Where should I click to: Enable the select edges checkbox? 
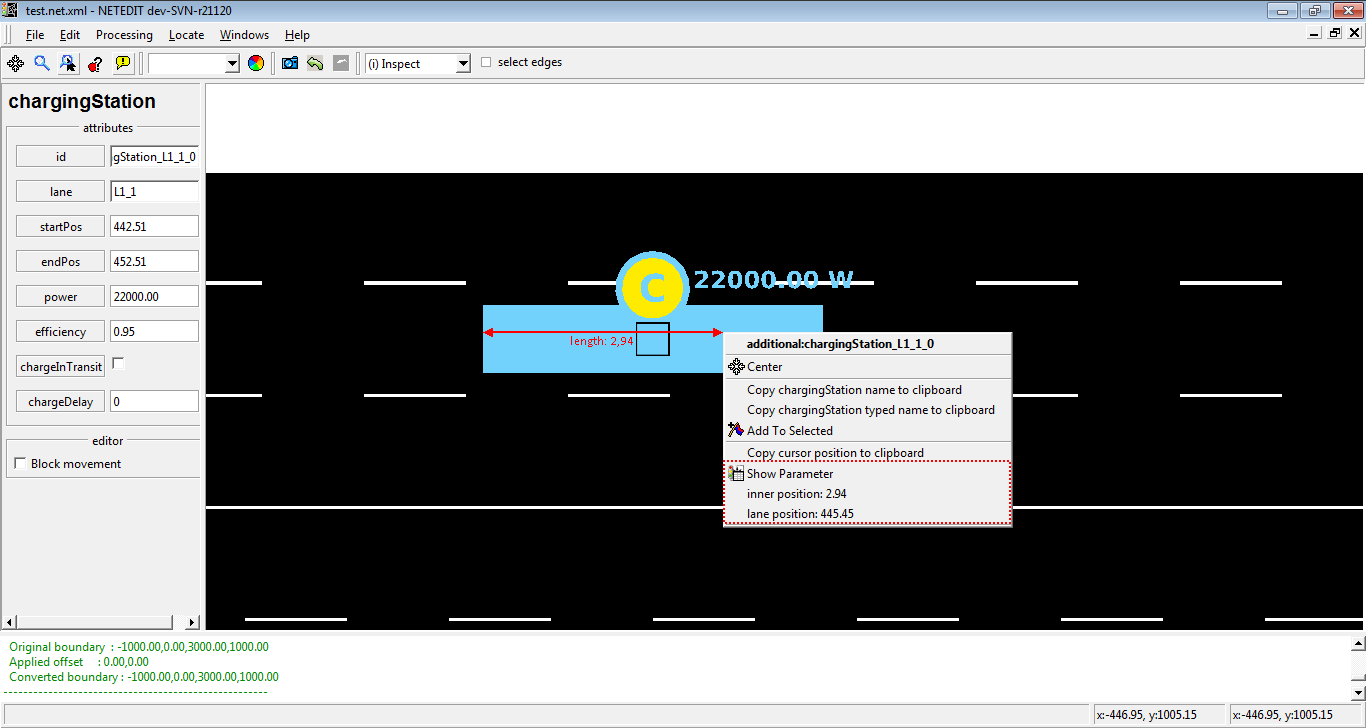click(x=487, y=62)
